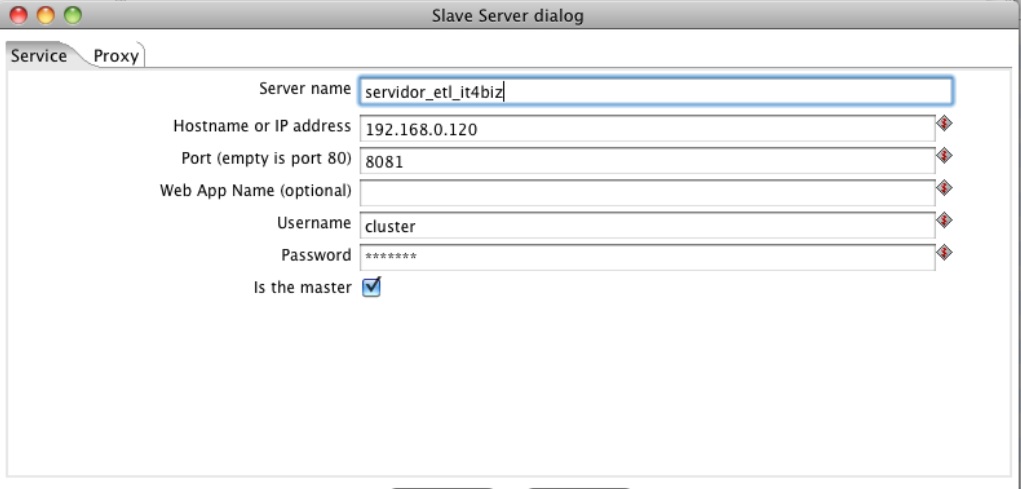Select the Service tab
1021x489 pixels.
click(38, 56)
